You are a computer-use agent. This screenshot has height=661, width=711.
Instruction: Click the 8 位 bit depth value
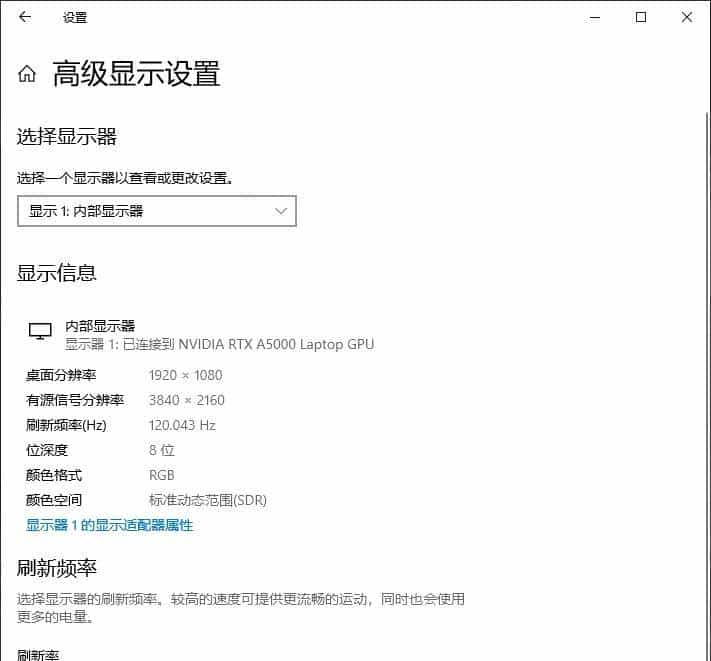tap(161, 450)
